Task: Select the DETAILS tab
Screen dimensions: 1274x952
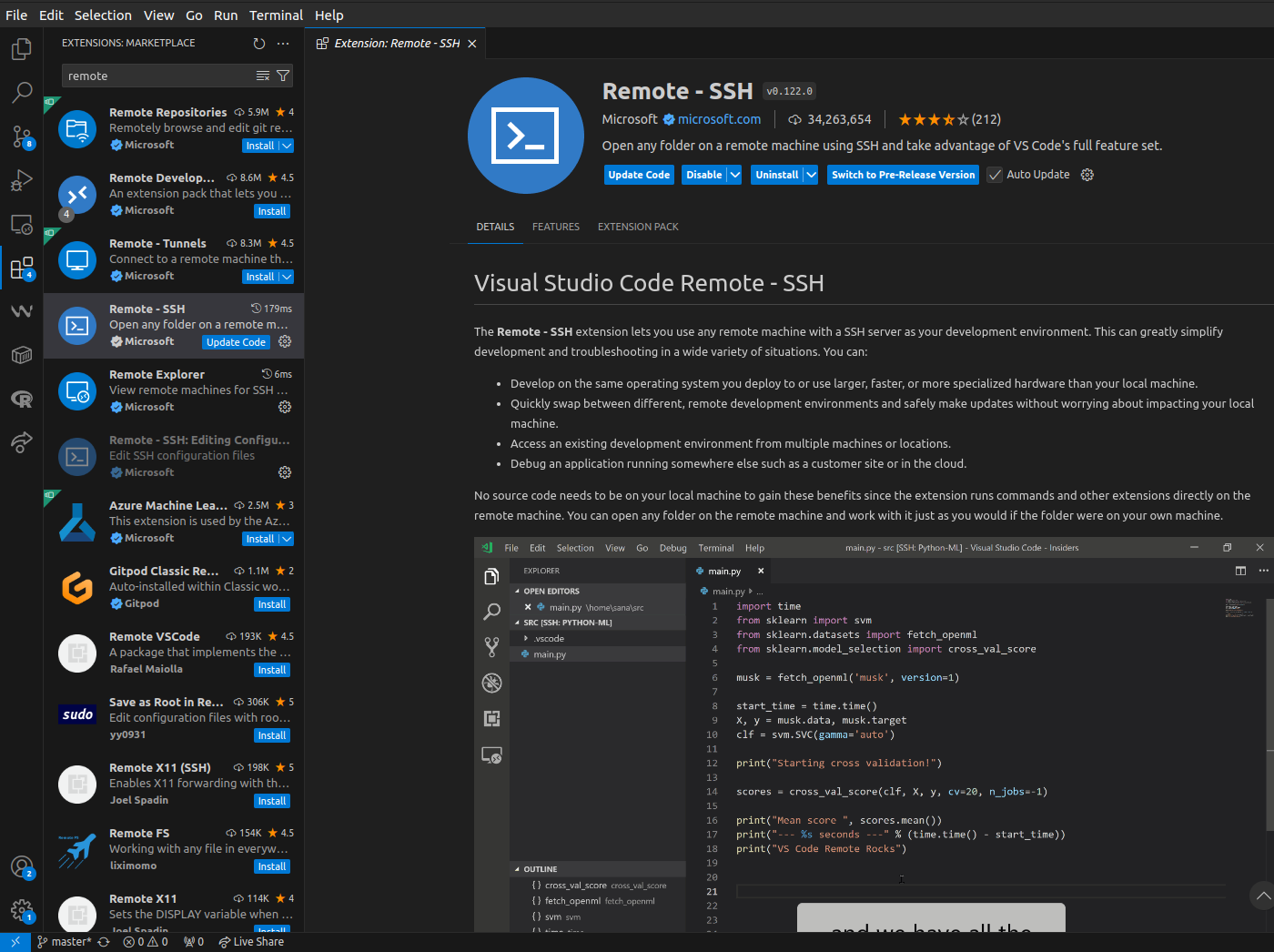Action: tap(495, 227)
